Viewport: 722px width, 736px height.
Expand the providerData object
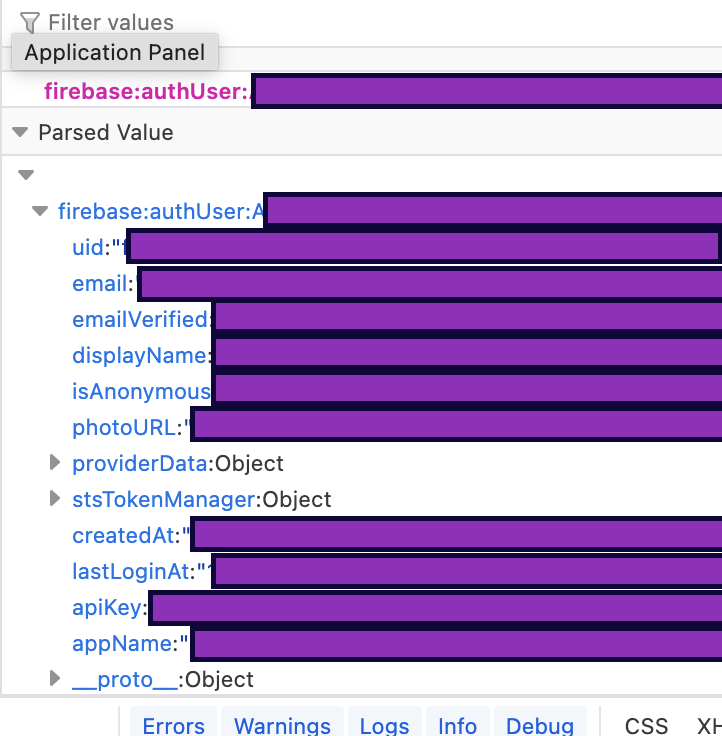55,462
